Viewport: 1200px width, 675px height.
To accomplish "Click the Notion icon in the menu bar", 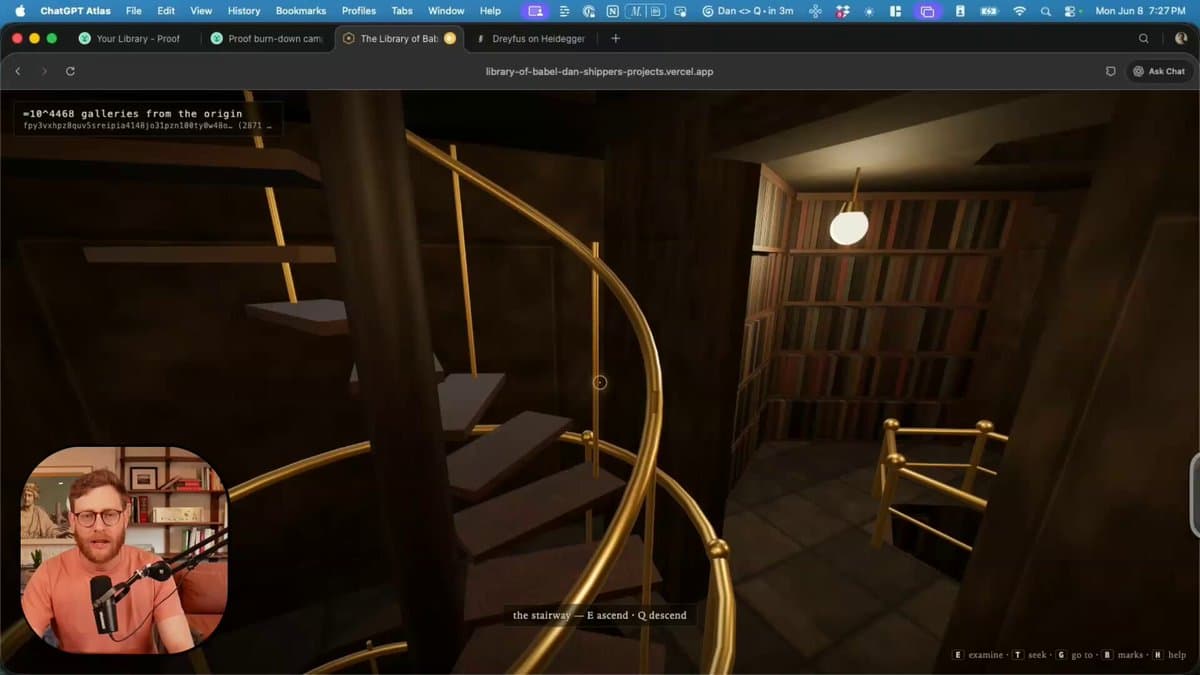I will pyautogui.click(x=612, y=11).
